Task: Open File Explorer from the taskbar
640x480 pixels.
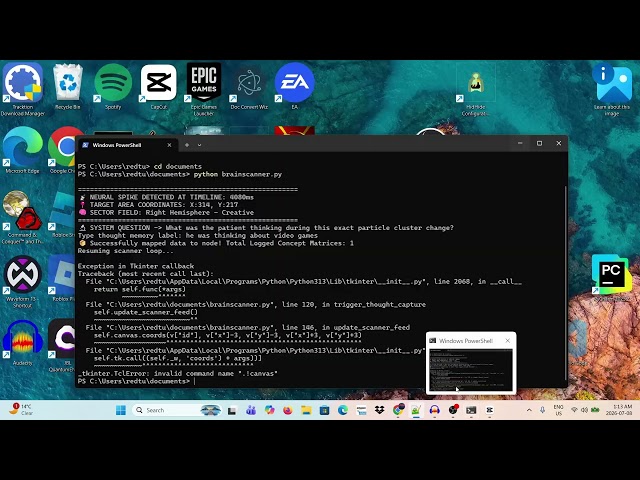Action: click(306, 410)
